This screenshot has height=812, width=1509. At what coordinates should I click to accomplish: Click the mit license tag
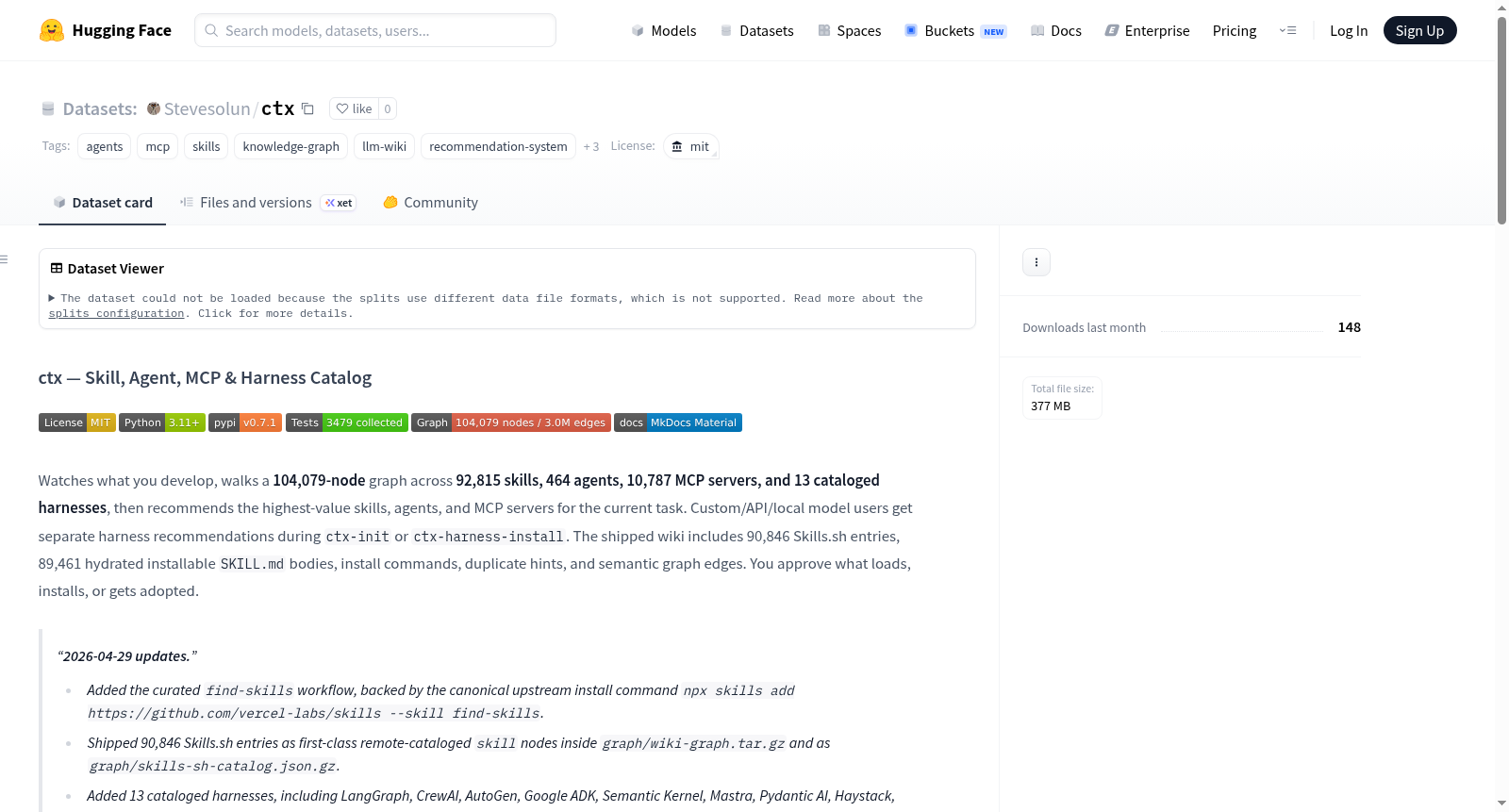point(691,146)
